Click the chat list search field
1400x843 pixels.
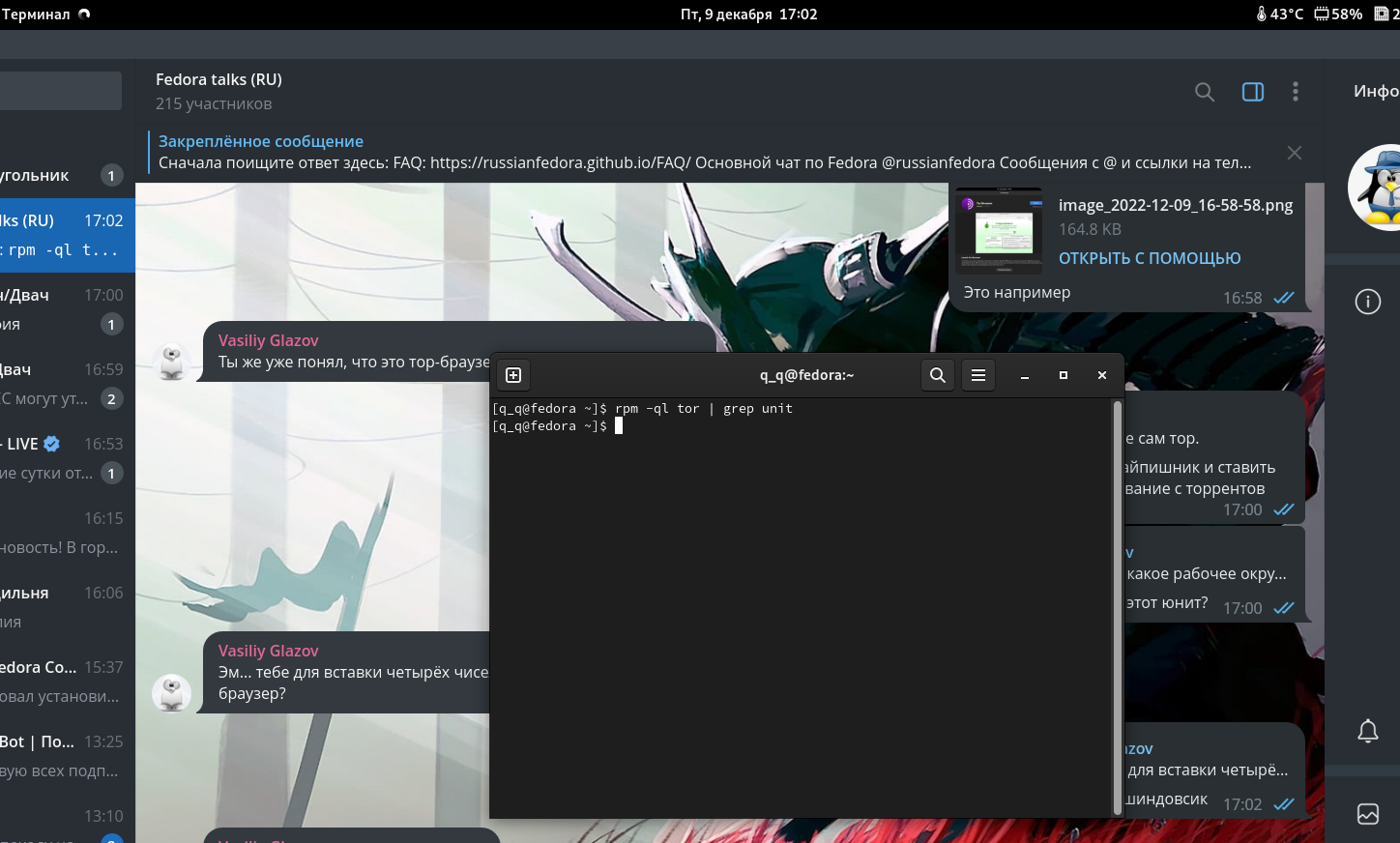click(x=60, y=91)
